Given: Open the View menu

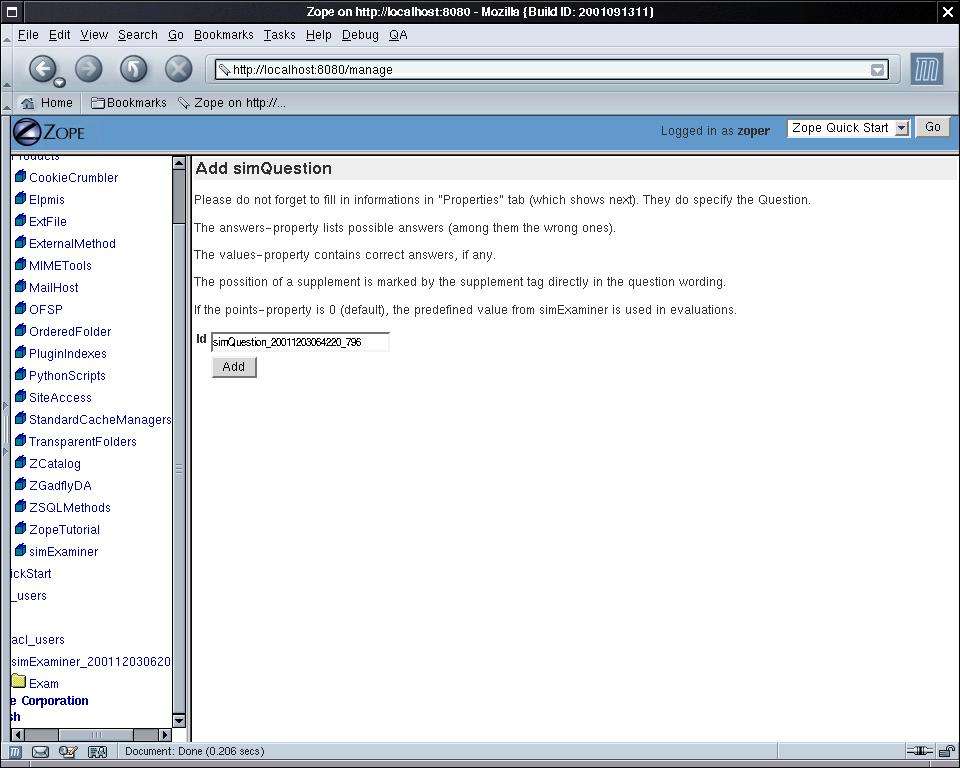Looking at the screenshot, I should click(94, 35).
